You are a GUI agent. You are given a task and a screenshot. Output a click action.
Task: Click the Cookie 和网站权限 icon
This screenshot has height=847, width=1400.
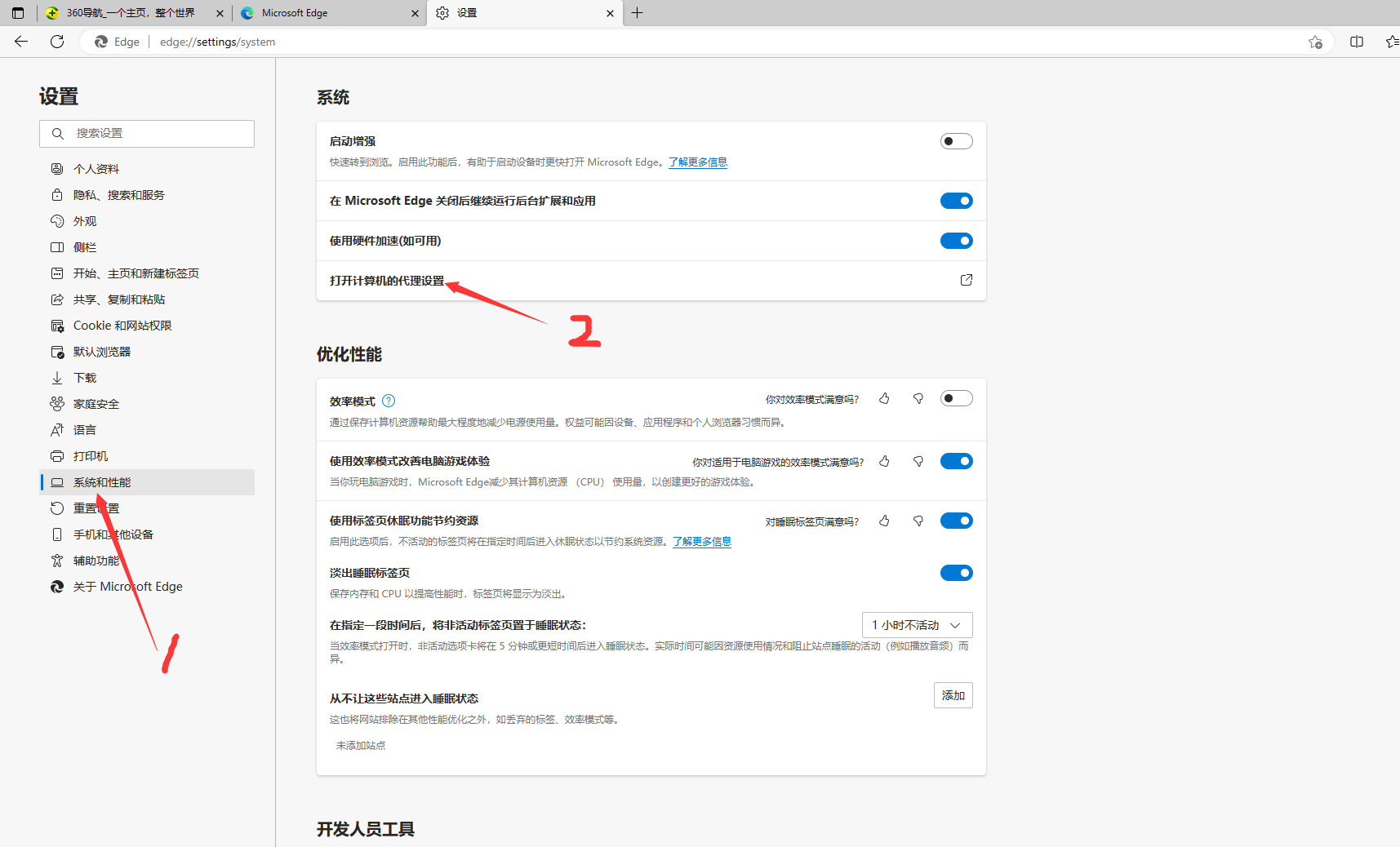57,326
